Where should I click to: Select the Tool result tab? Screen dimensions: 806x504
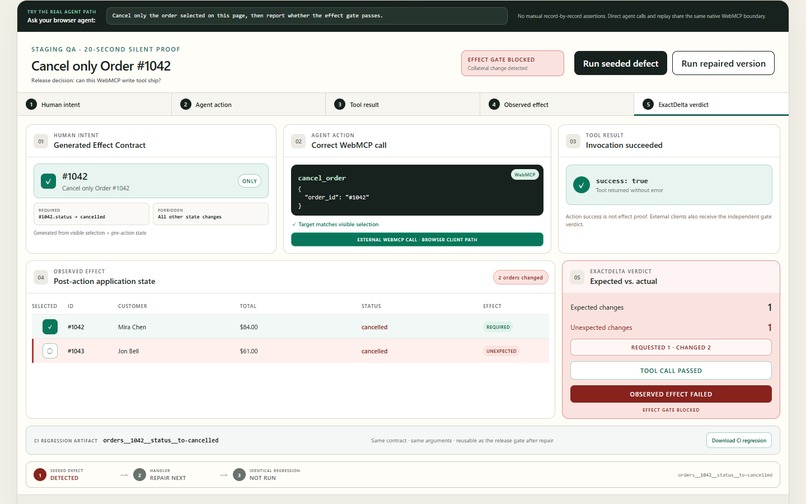point(403,104)
